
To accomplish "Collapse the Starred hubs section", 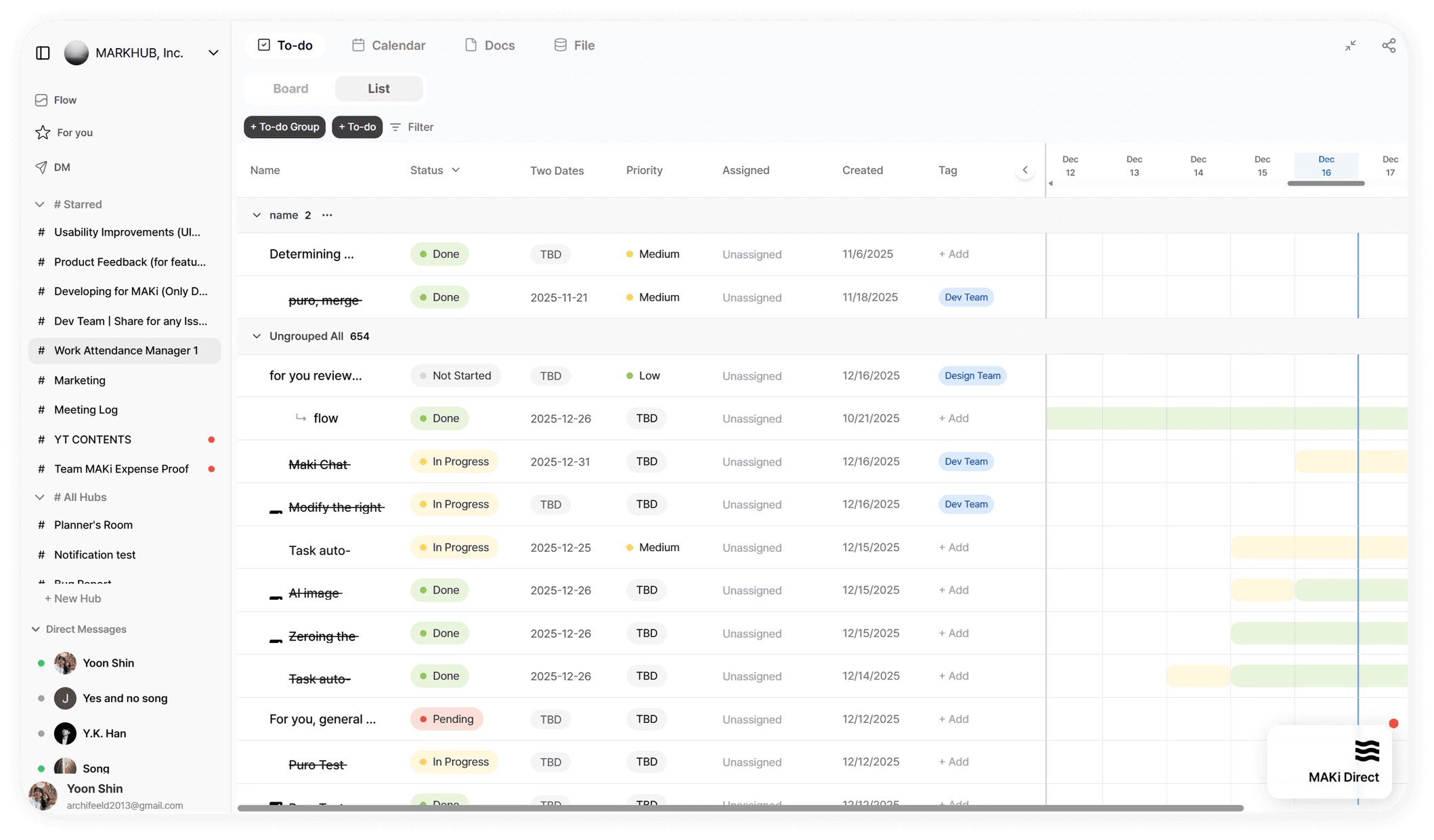I will pyautogui.click(x=39, y=204).
